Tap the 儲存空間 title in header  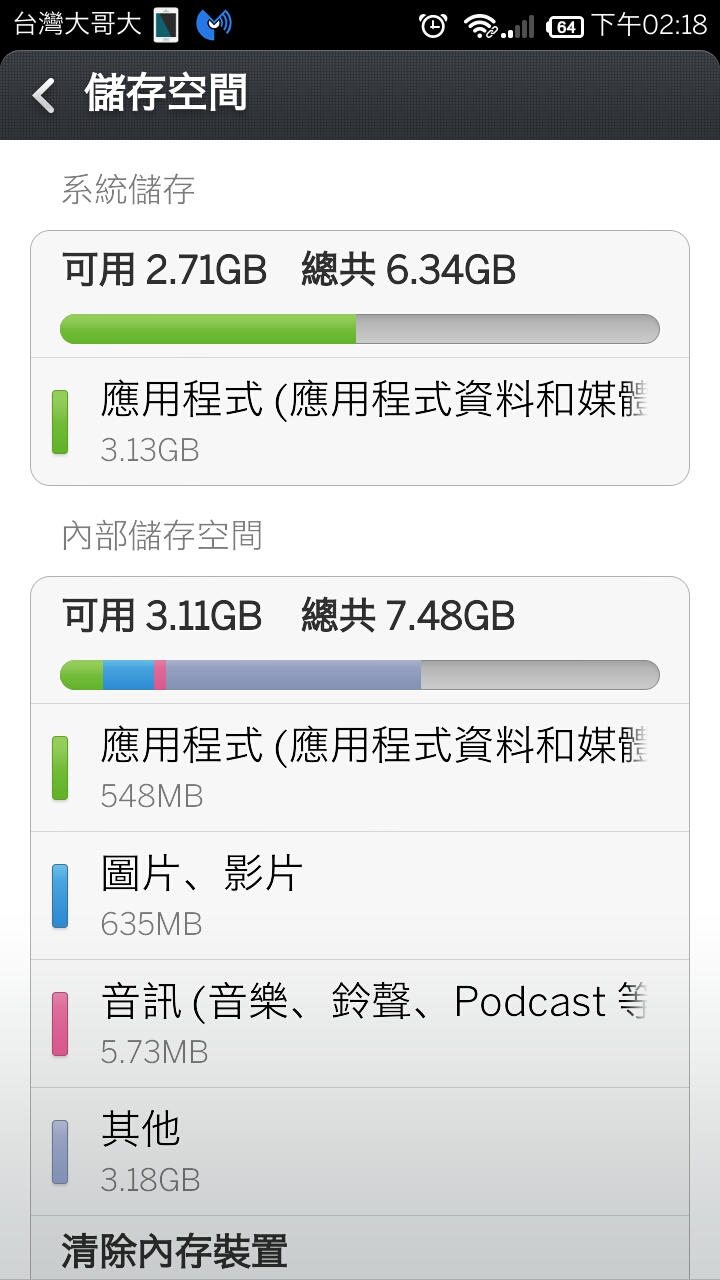tap(166, 94)
